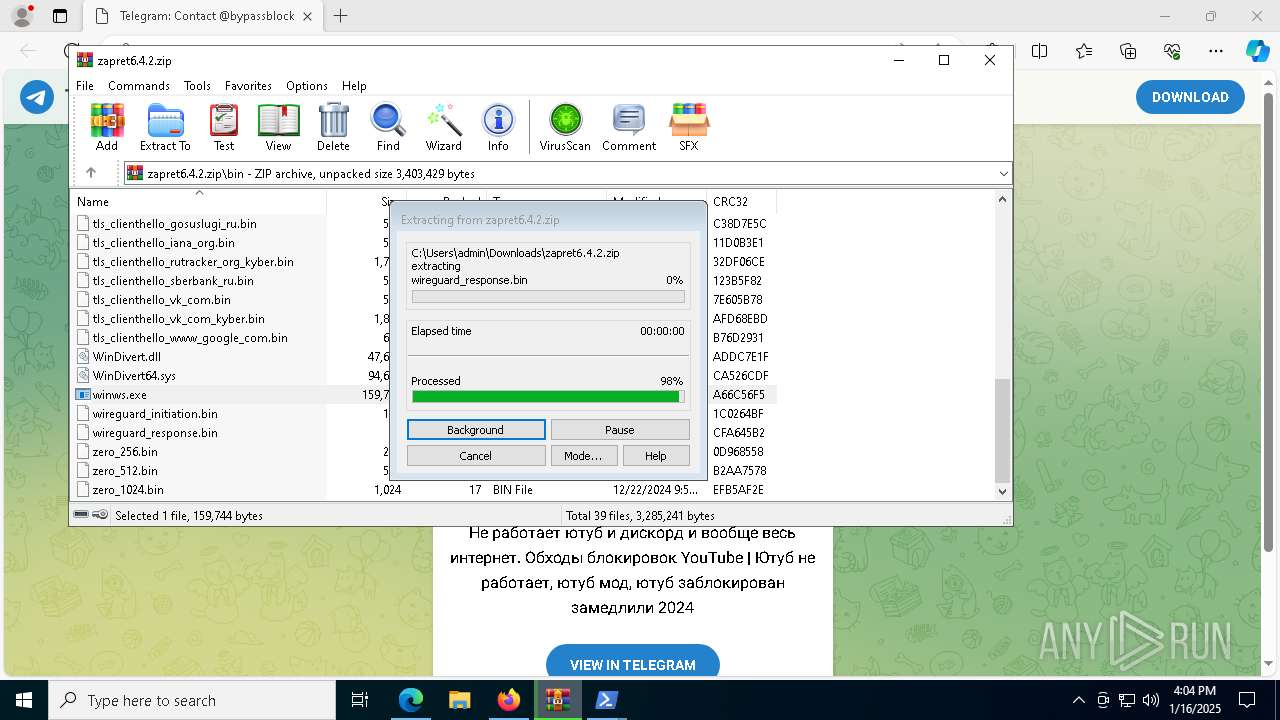Open the Tools menu
Viewport: 1280px width, 720px height.
[197, 86]
